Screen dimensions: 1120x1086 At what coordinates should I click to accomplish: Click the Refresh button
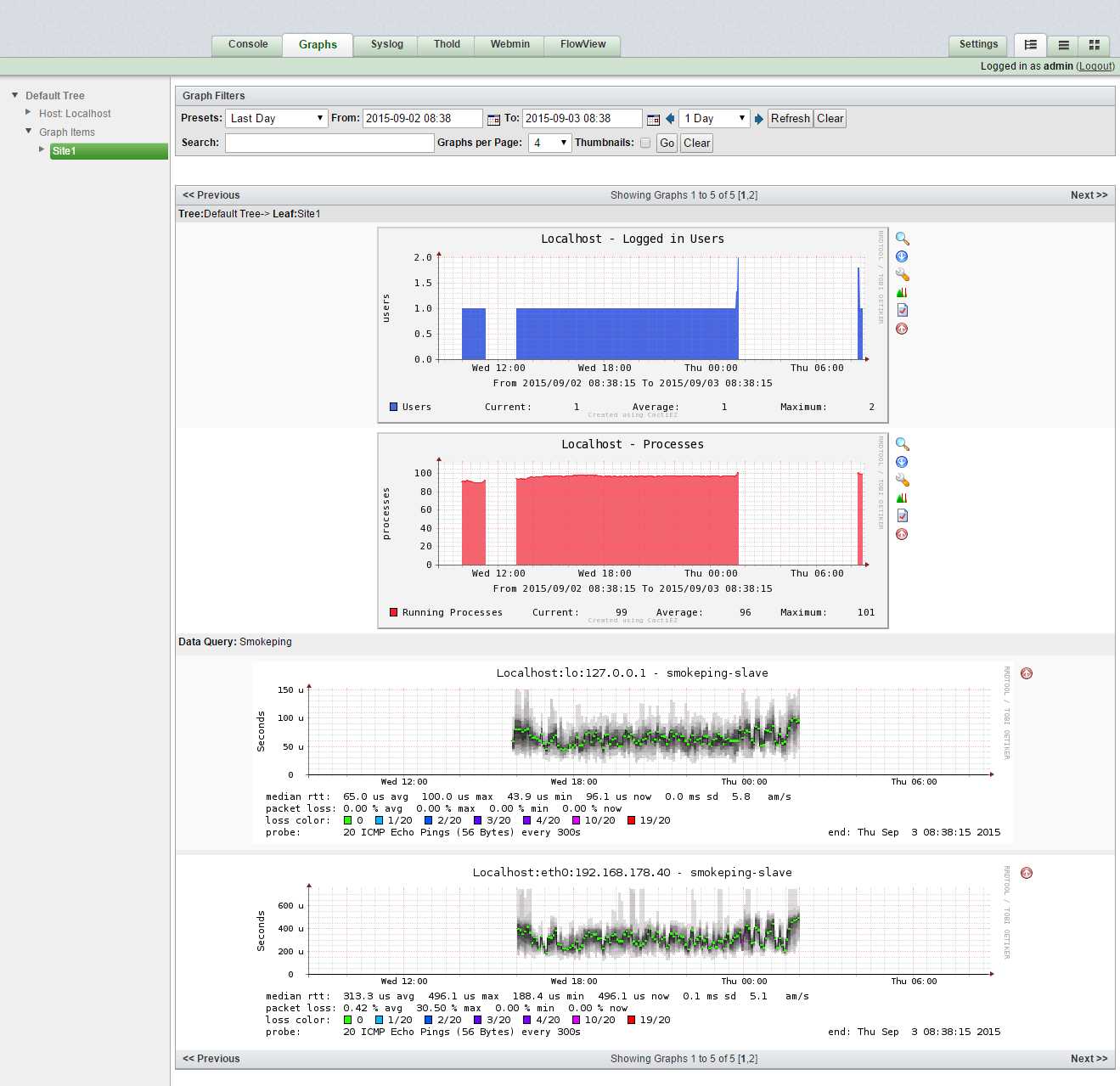790,119
